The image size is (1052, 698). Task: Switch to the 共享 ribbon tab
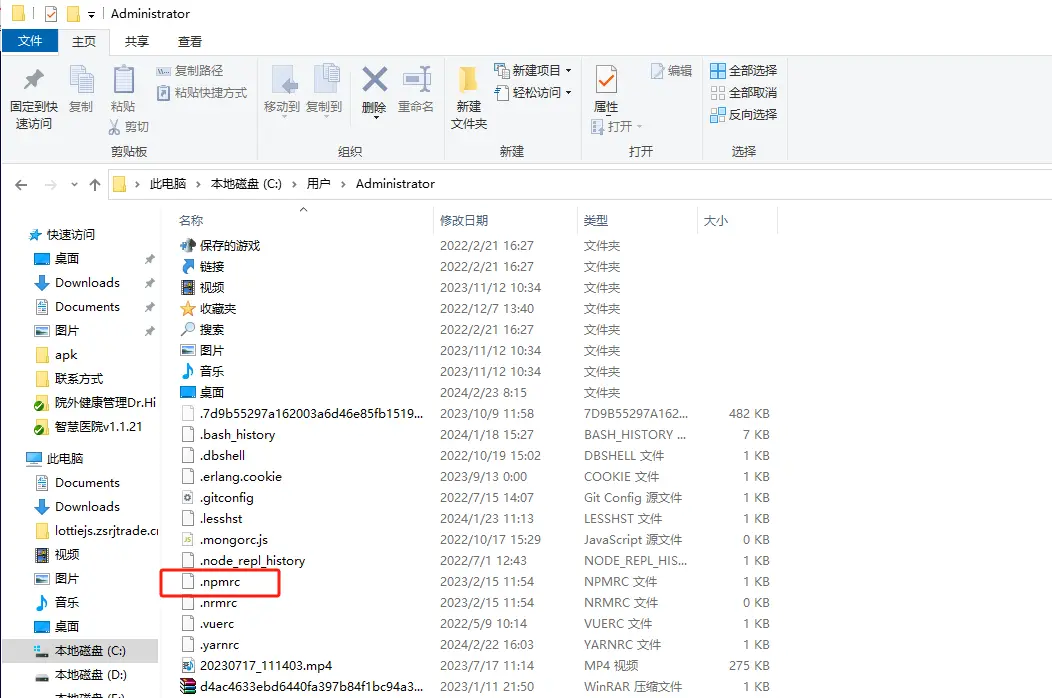[x=137, y=42]
